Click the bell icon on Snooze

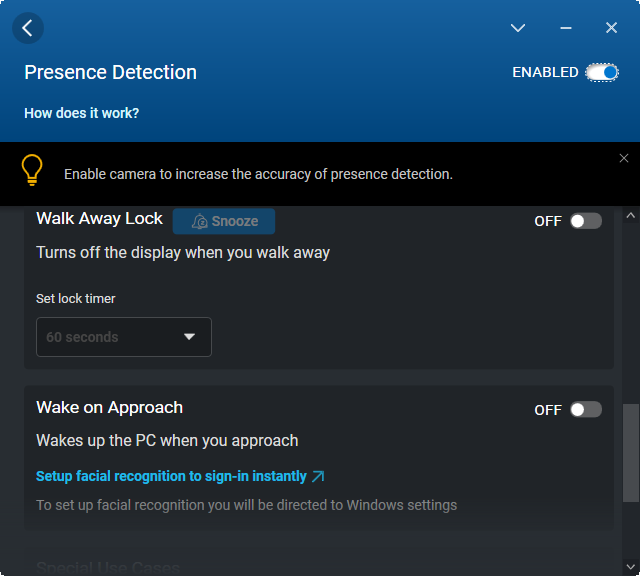[200, 222]
